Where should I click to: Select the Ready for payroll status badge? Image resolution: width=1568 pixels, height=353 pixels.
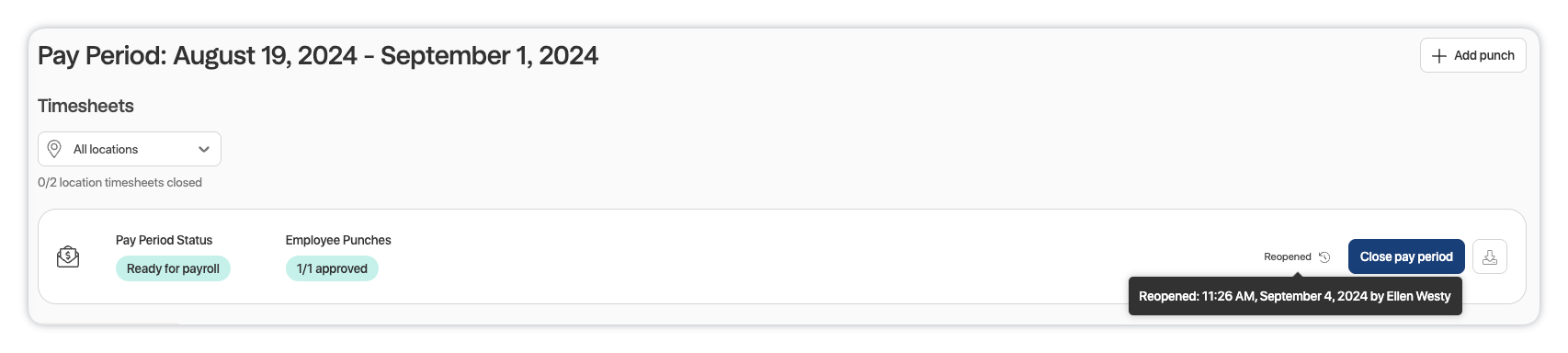tap(173, 268)
